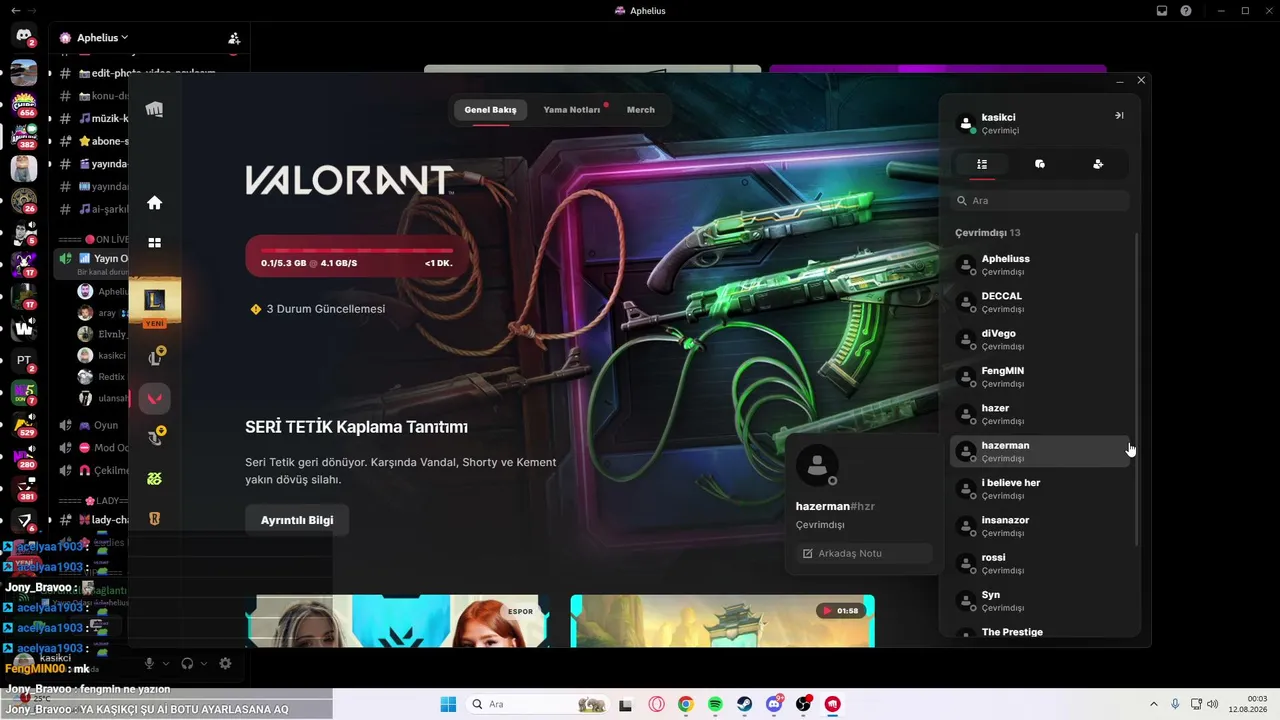Open Opera browser from taskbar
The height and width of the screenshot is (720, 1280).
coord(657,704)
